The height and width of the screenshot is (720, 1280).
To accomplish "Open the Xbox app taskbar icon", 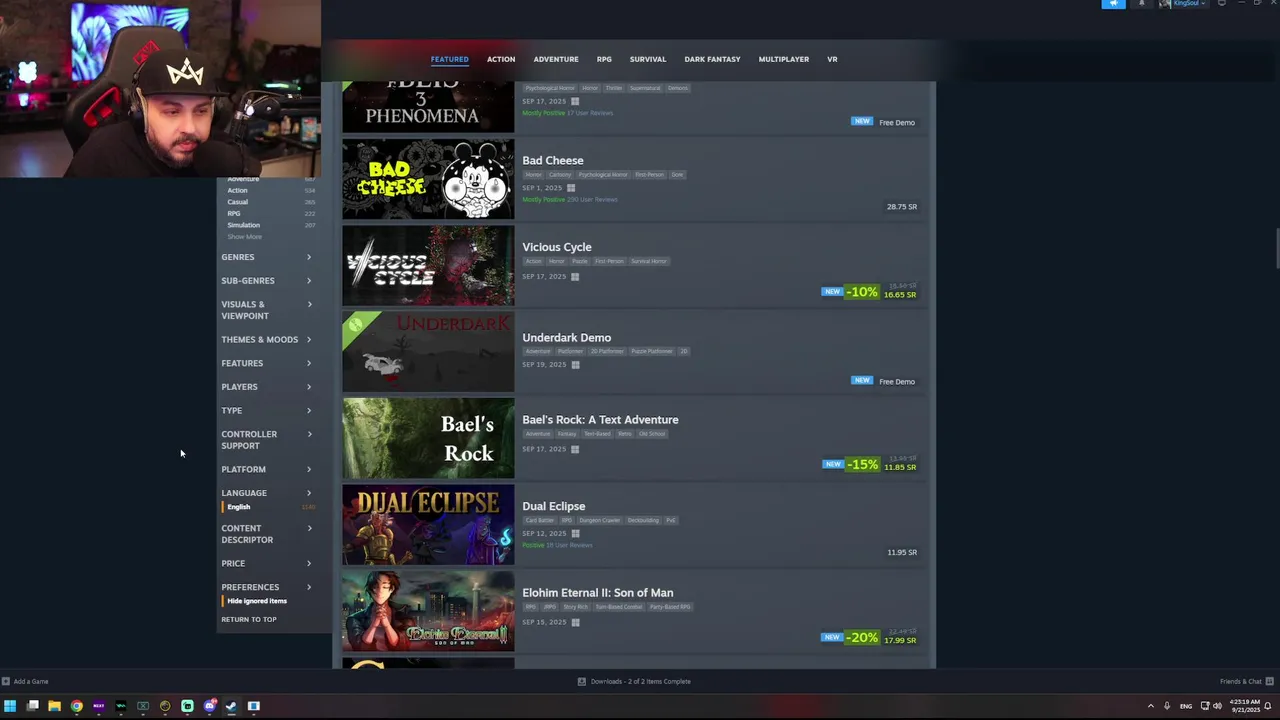I will [143, 706].
